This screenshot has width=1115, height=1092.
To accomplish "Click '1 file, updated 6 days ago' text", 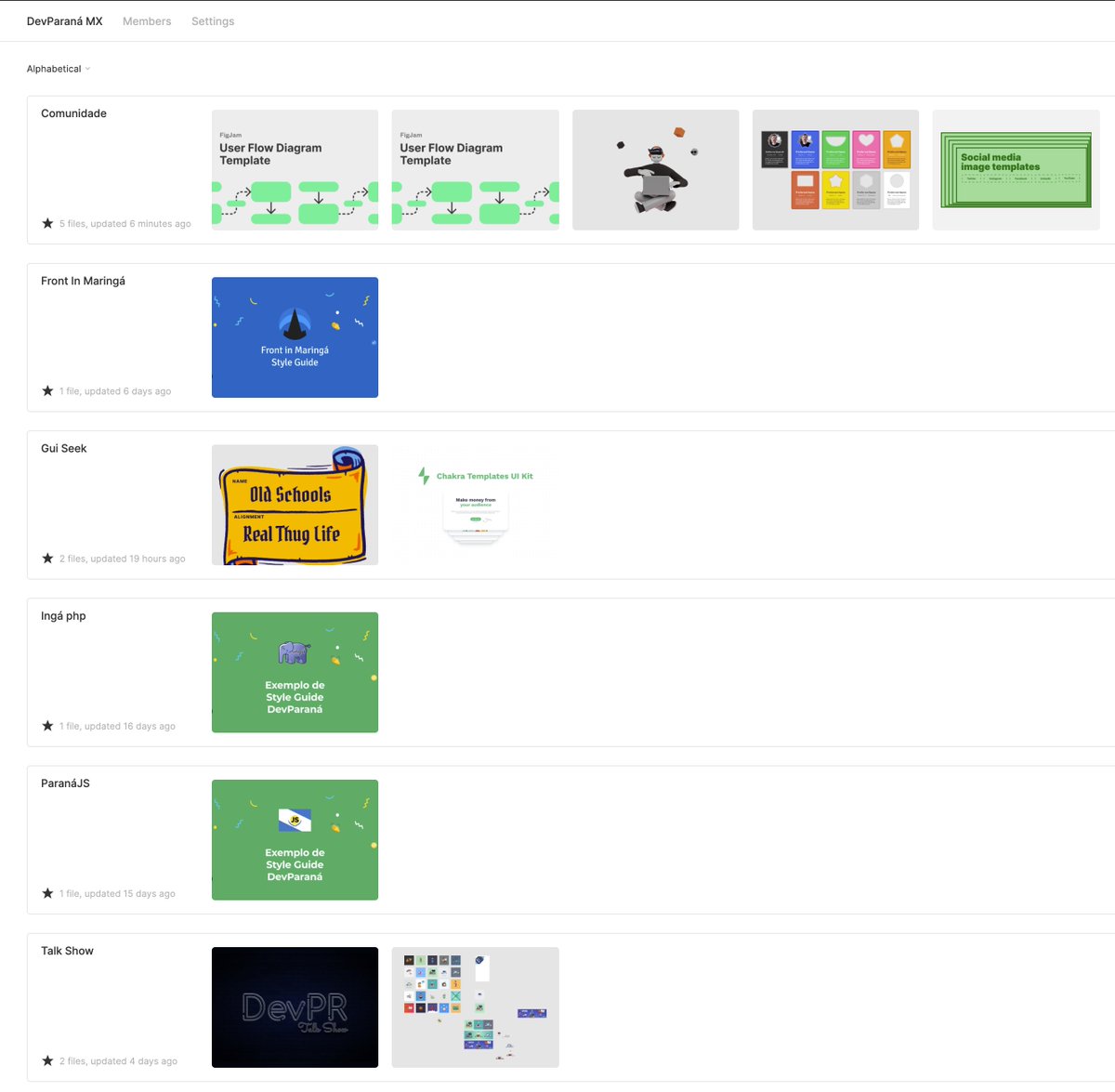I will [115, 391].
